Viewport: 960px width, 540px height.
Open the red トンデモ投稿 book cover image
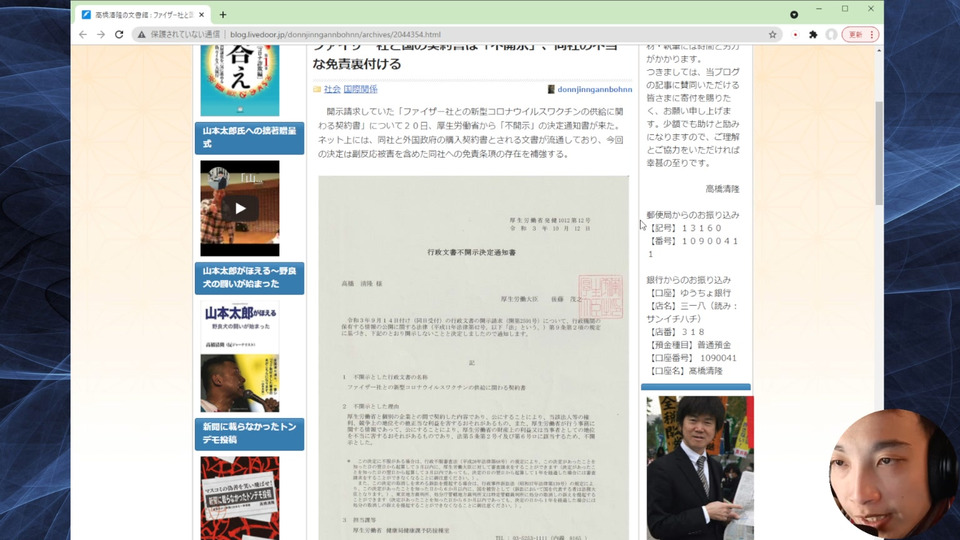pos(240,498)
